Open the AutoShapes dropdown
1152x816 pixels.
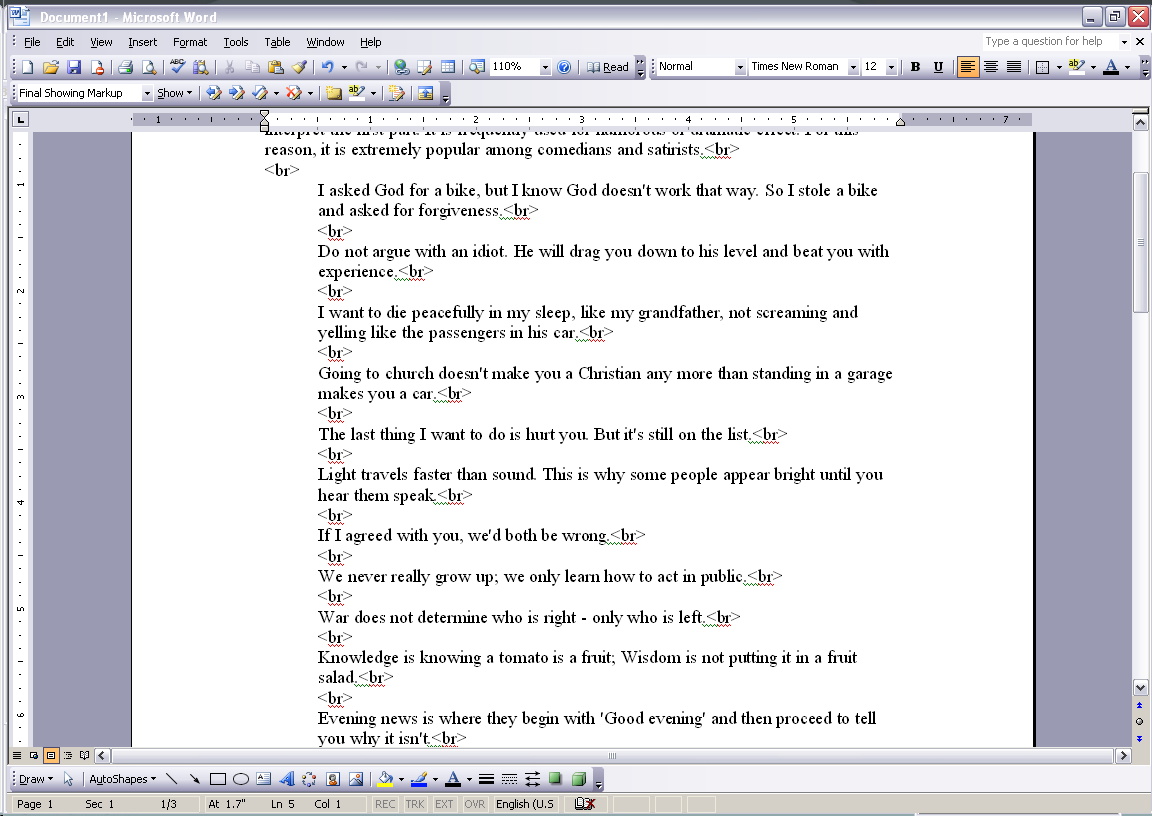(x=123, y=779)
